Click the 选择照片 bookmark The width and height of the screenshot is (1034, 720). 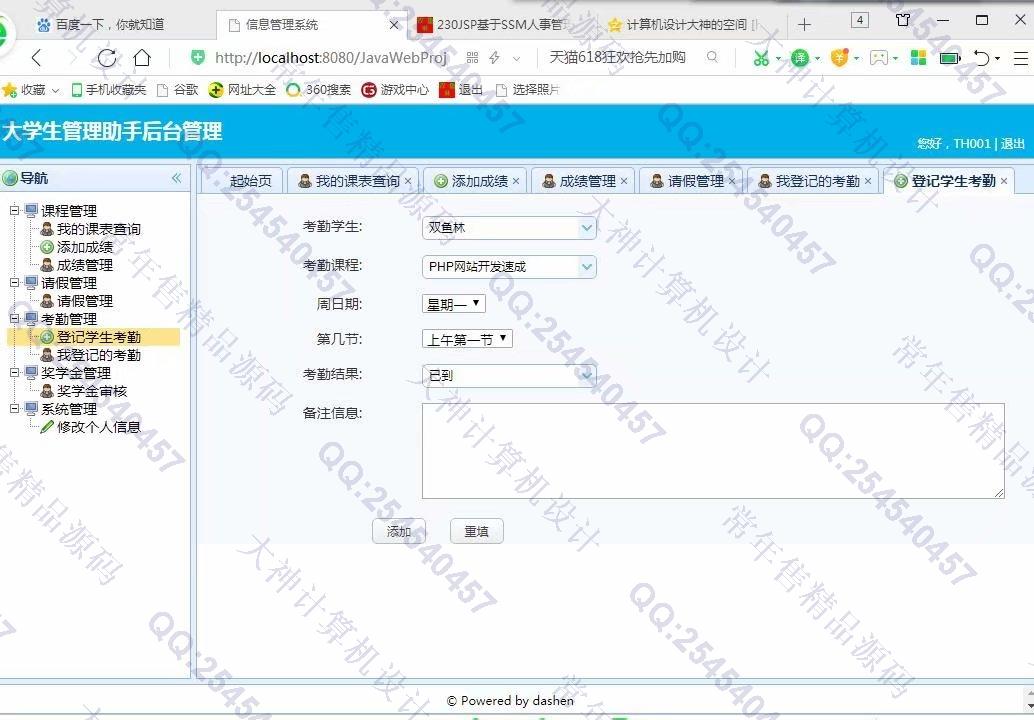click(528, 90)
